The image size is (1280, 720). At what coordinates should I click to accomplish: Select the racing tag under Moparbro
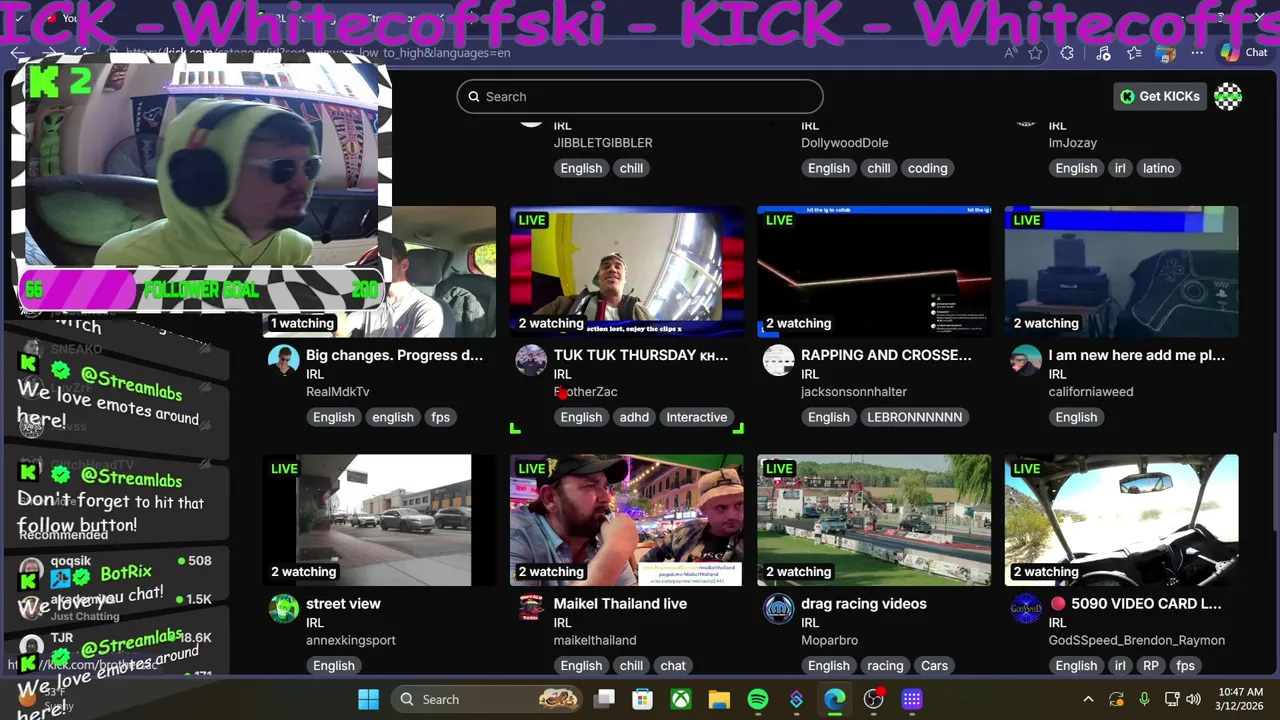pyautogui.click(x=885, y=665)
